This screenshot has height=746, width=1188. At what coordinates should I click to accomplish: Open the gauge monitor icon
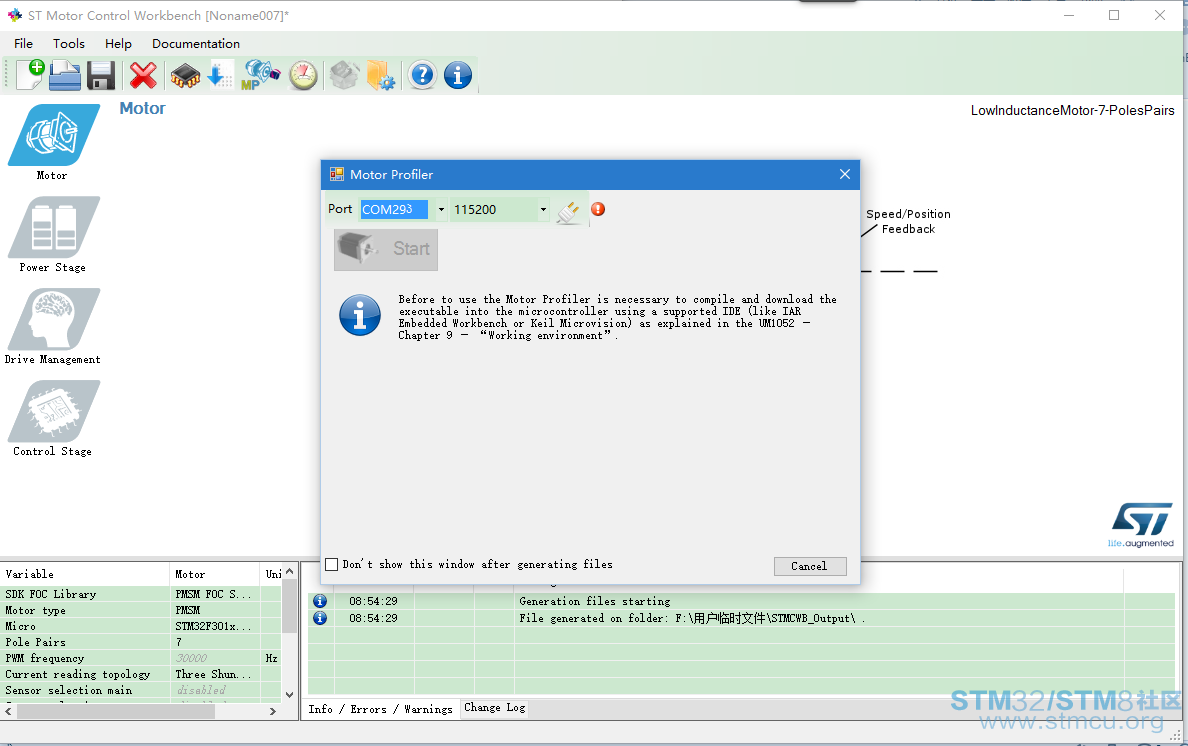(x=303, y=76)
